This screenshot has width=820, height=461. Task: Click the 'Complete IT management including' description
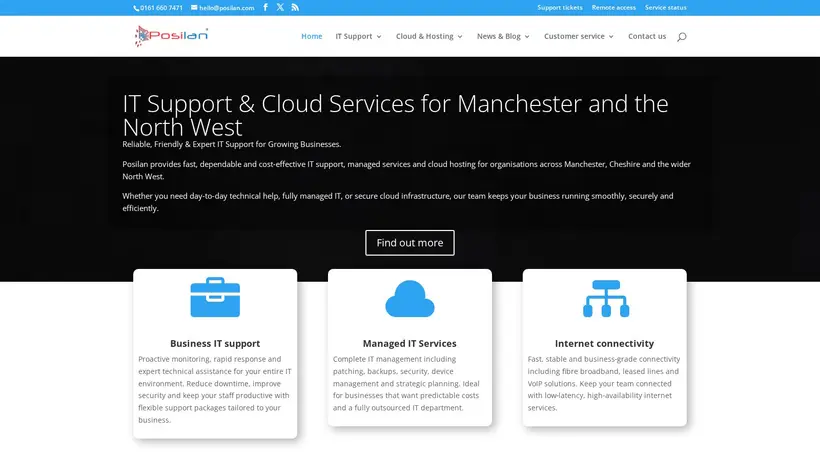(406, 383)
